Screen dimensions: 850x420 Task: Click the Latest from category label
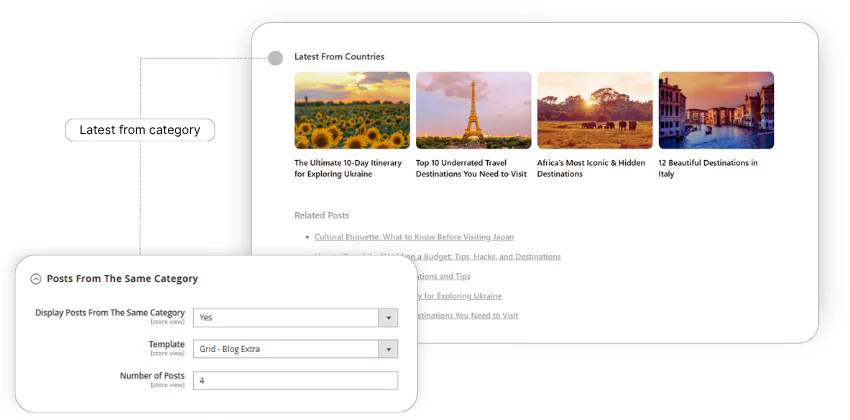pos(140,130)
